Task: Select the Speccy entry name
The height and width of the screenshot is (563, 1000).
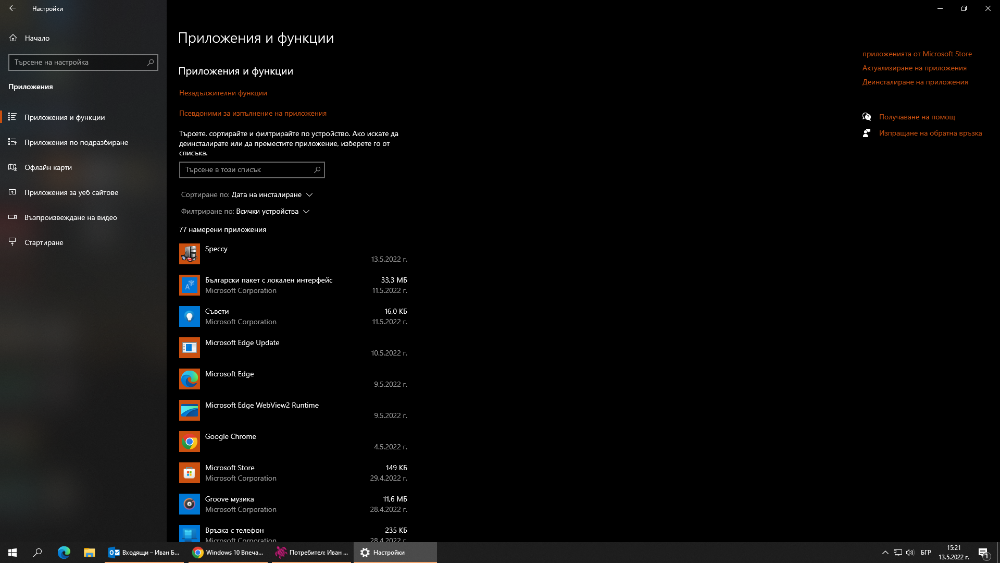Action: [x=216, y=249]
